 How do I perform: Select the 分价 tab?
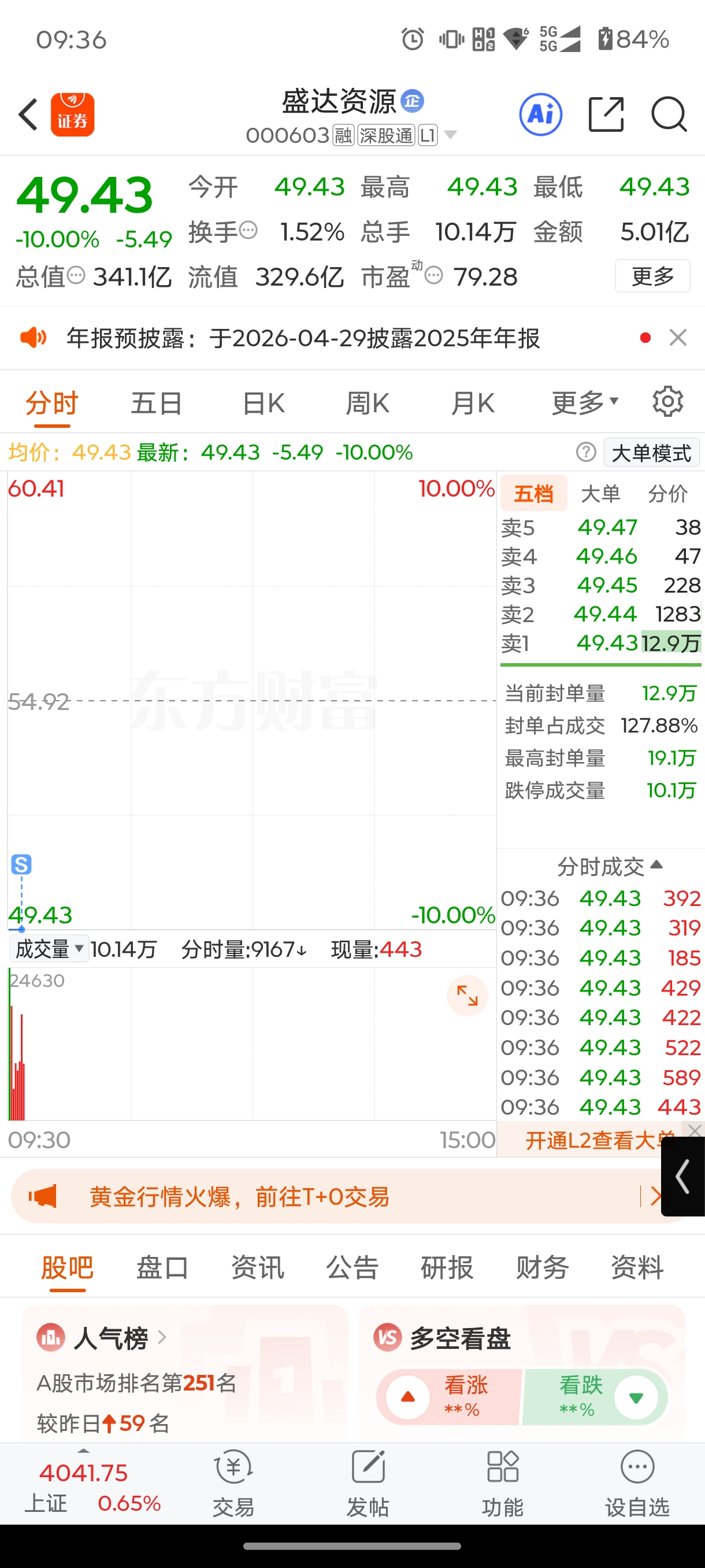coord(667,494)
